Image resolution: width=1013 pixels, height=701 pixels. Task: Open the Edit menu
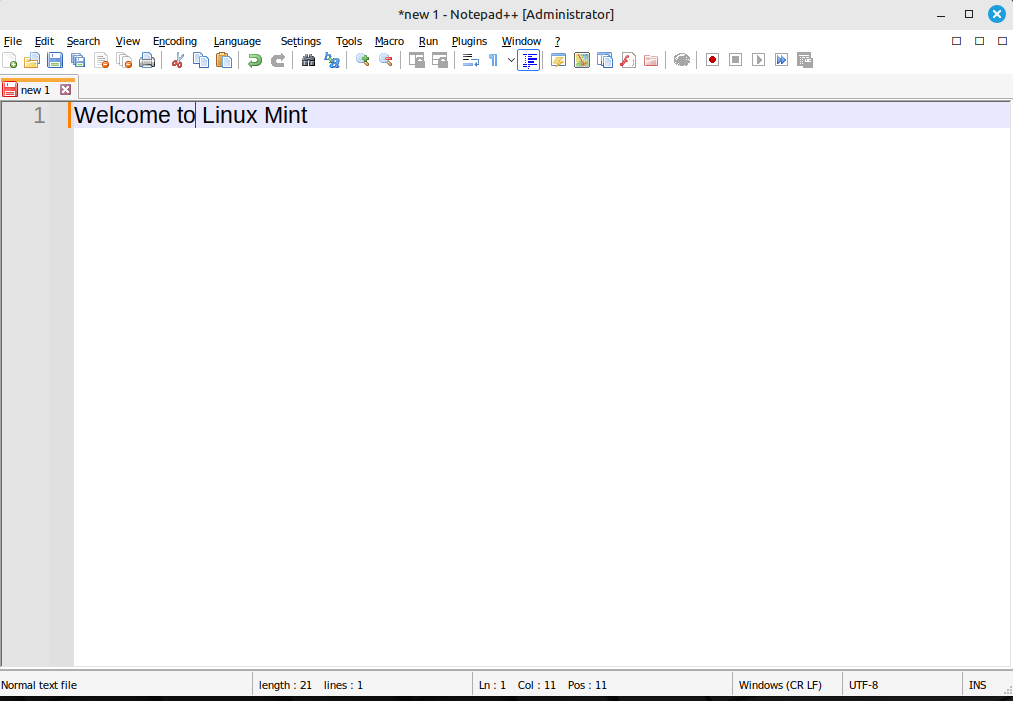tap(44, 41)
